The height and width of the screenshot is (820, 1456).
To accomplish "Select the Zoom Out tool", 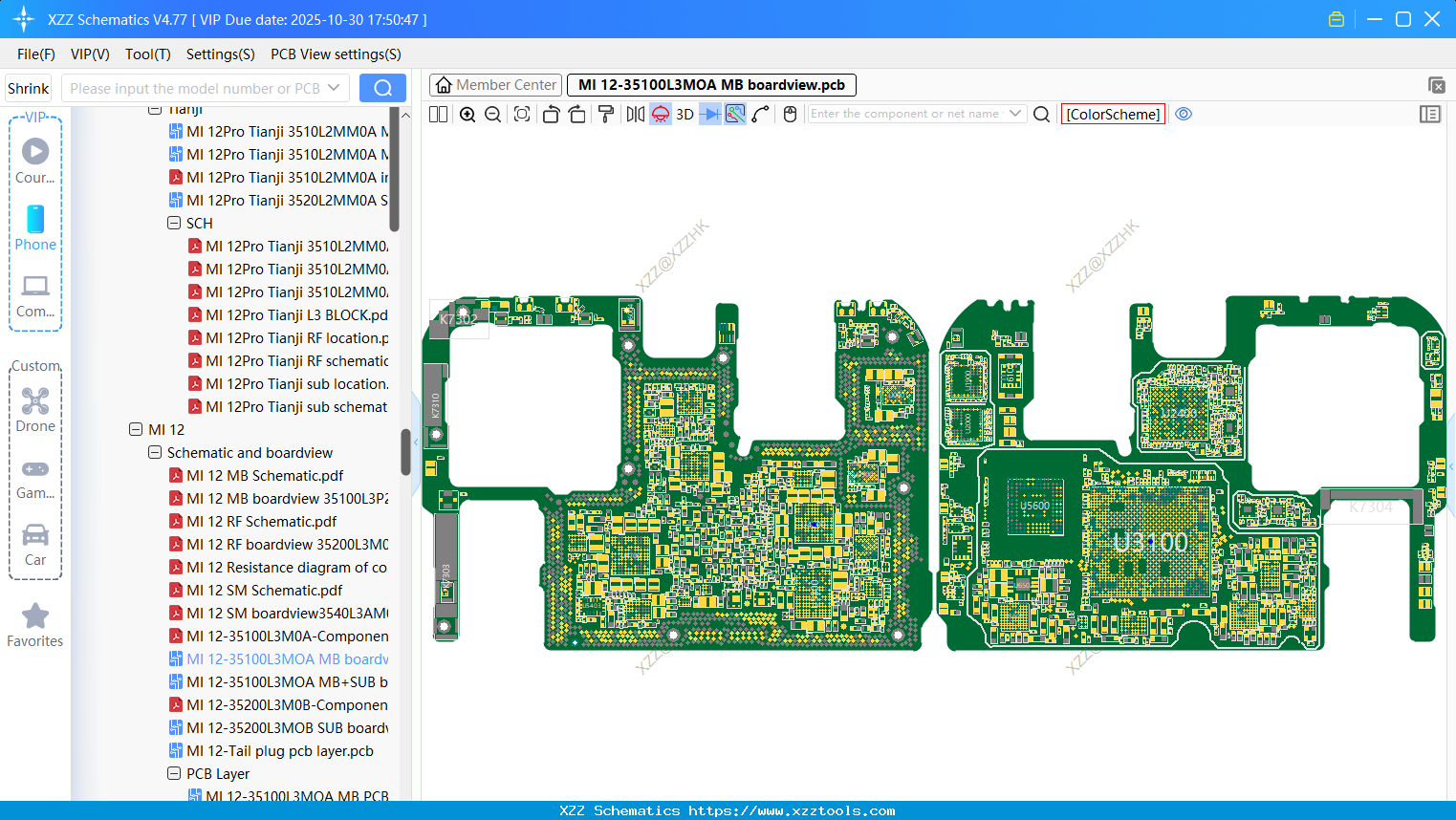I will pos(491,114).
